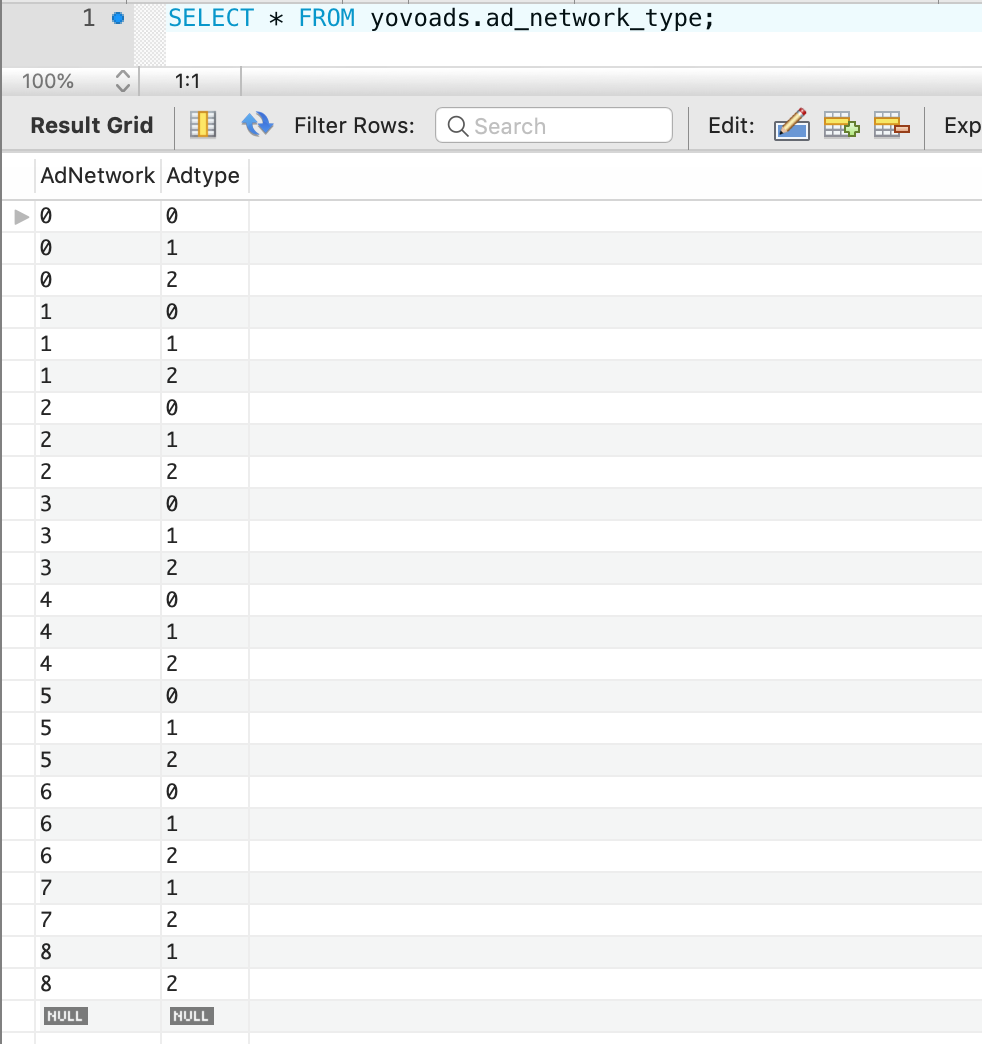Click the blue statement marker on line 1

[x=119, y=18]
